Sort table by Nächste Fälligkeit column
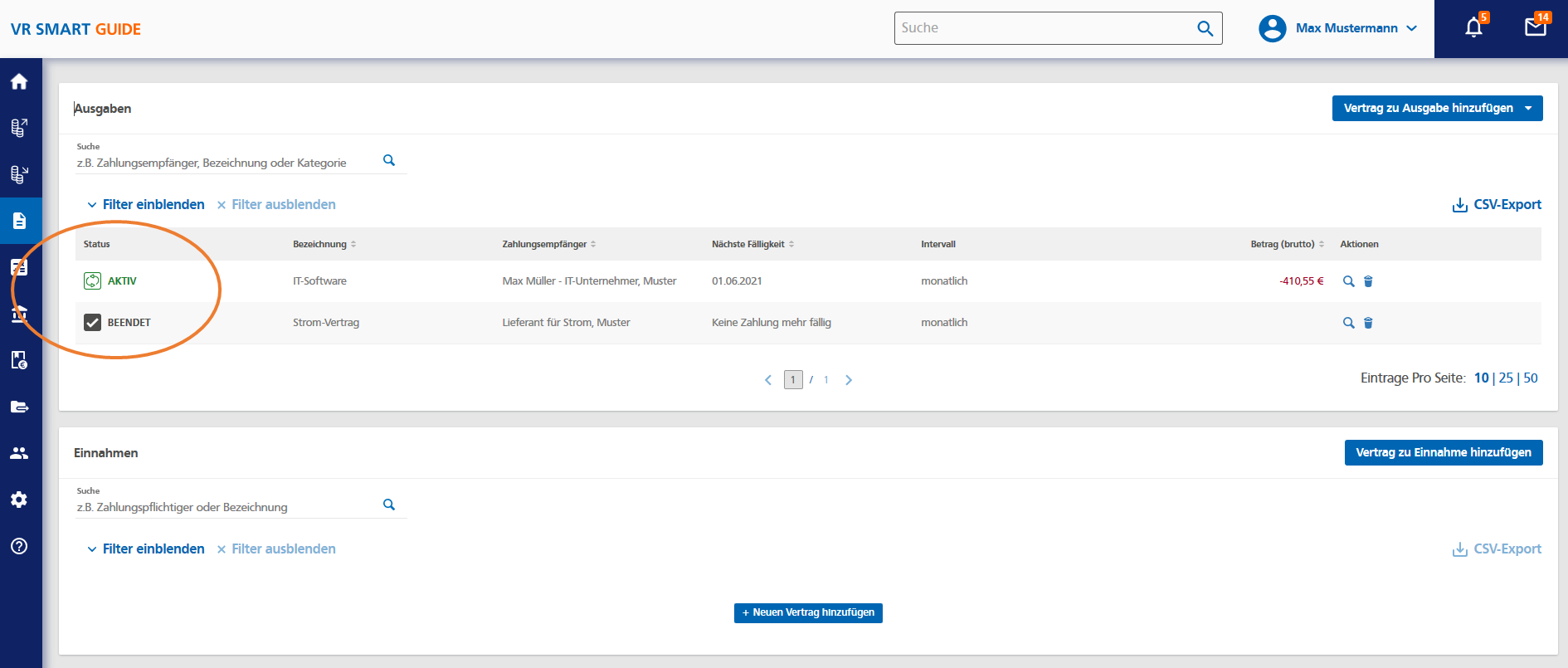The image size is (1568, 668). coord(752,244)
